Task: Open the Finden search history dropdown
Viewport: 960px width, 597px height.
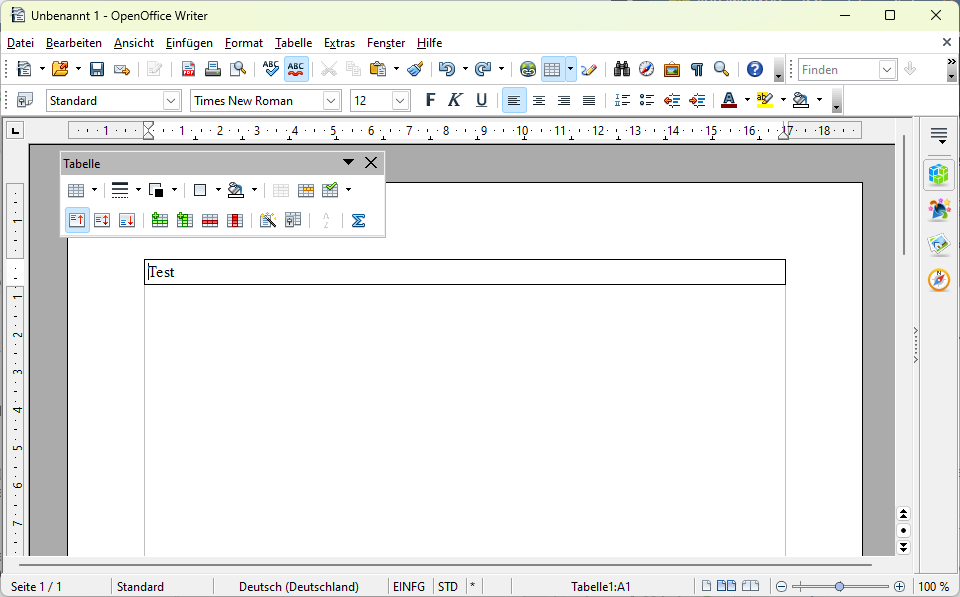Action: click(887, 70)
